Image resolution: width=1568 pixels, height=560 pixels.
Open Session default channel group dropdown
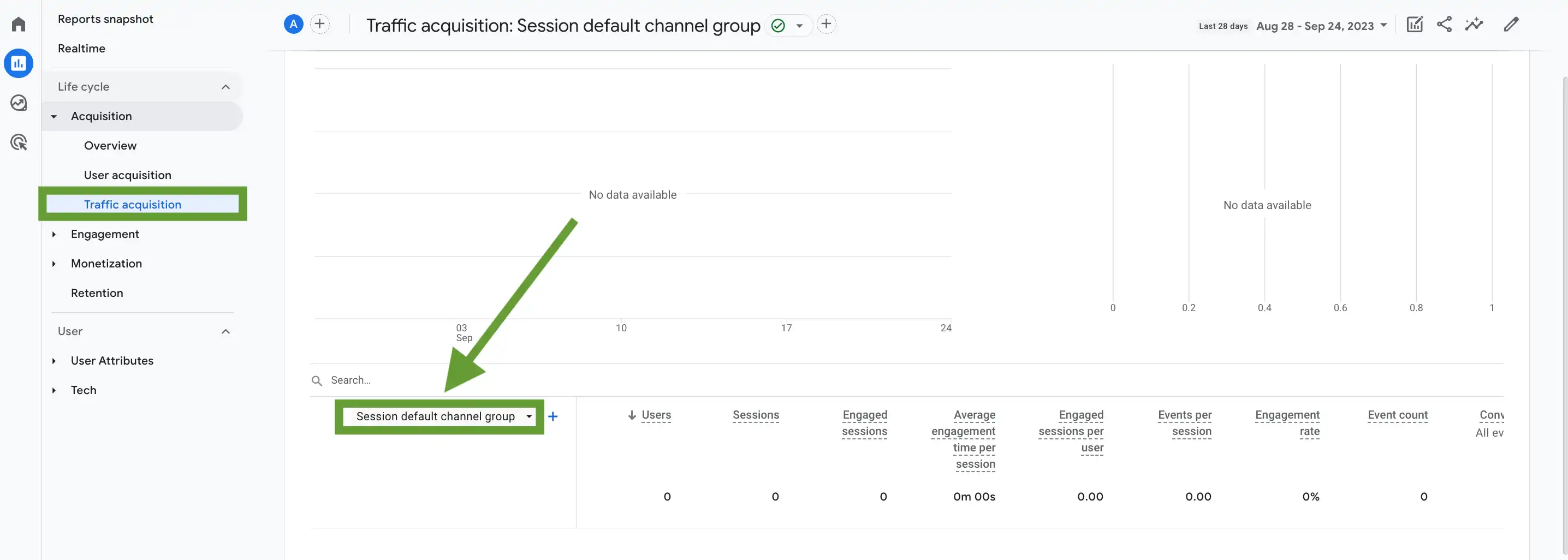[439, 416]
